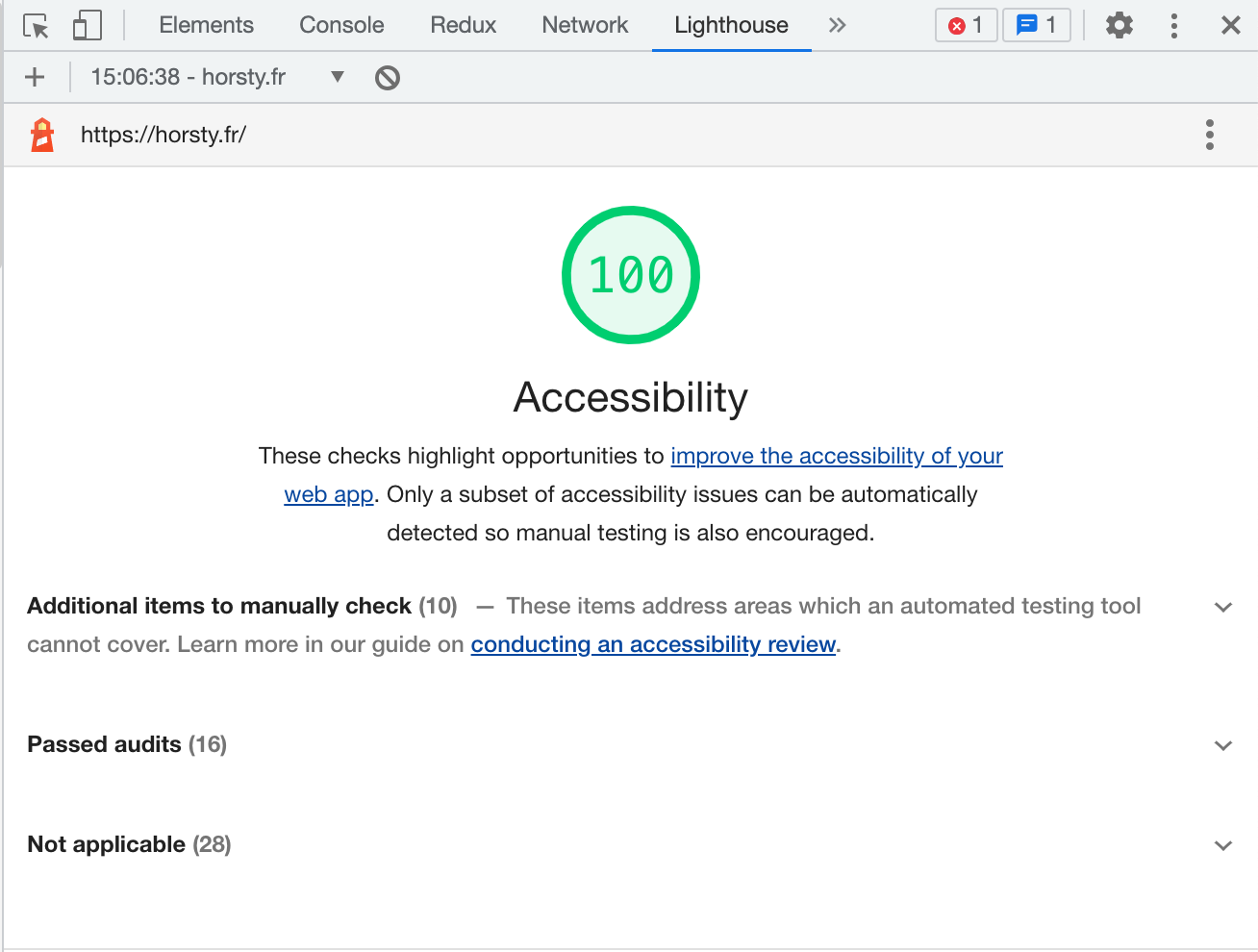The height and width of the screenshot is (952, 1258).
Task: Open the Lighthouse report tools menu
Action: [1210, 135]
